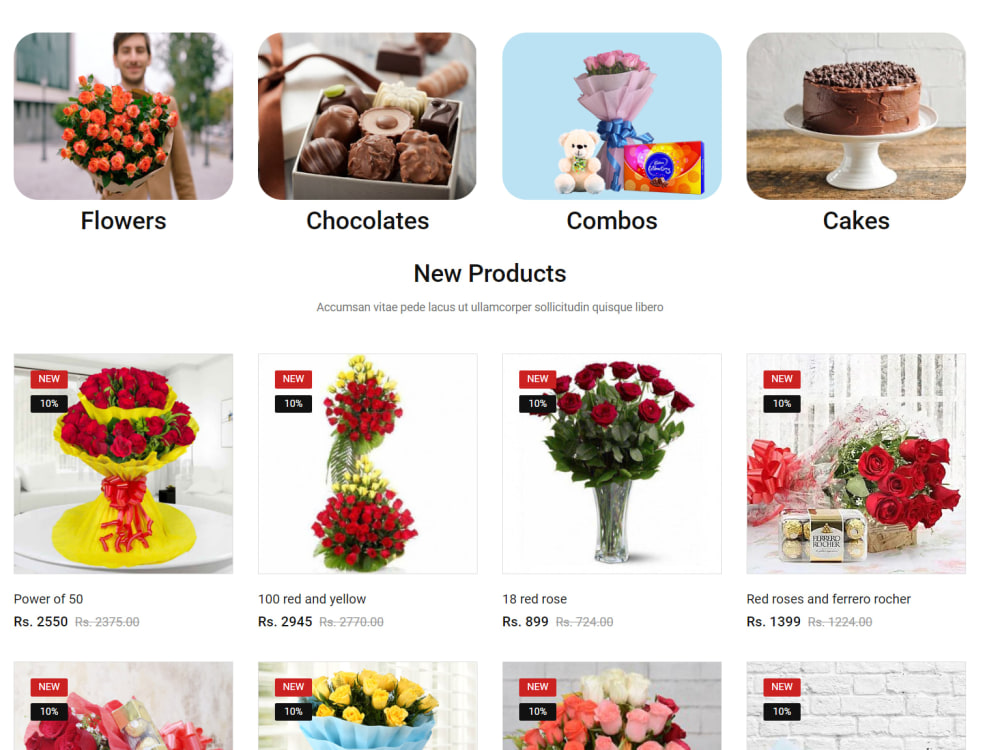The image size is (1000, 750).
Task: Click the Power of 50 product title
Action: pyautogui.click(x=48, y=599)
